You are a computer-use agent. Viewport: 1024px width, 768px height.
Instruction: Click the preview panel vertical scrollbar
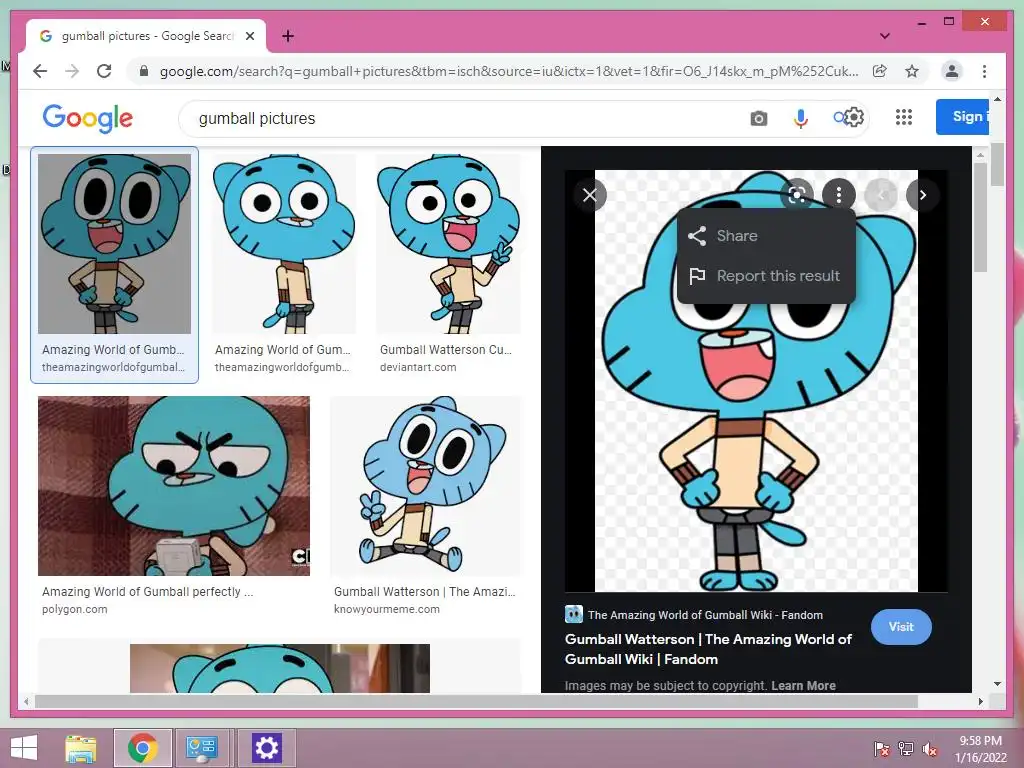coord(980,217)
